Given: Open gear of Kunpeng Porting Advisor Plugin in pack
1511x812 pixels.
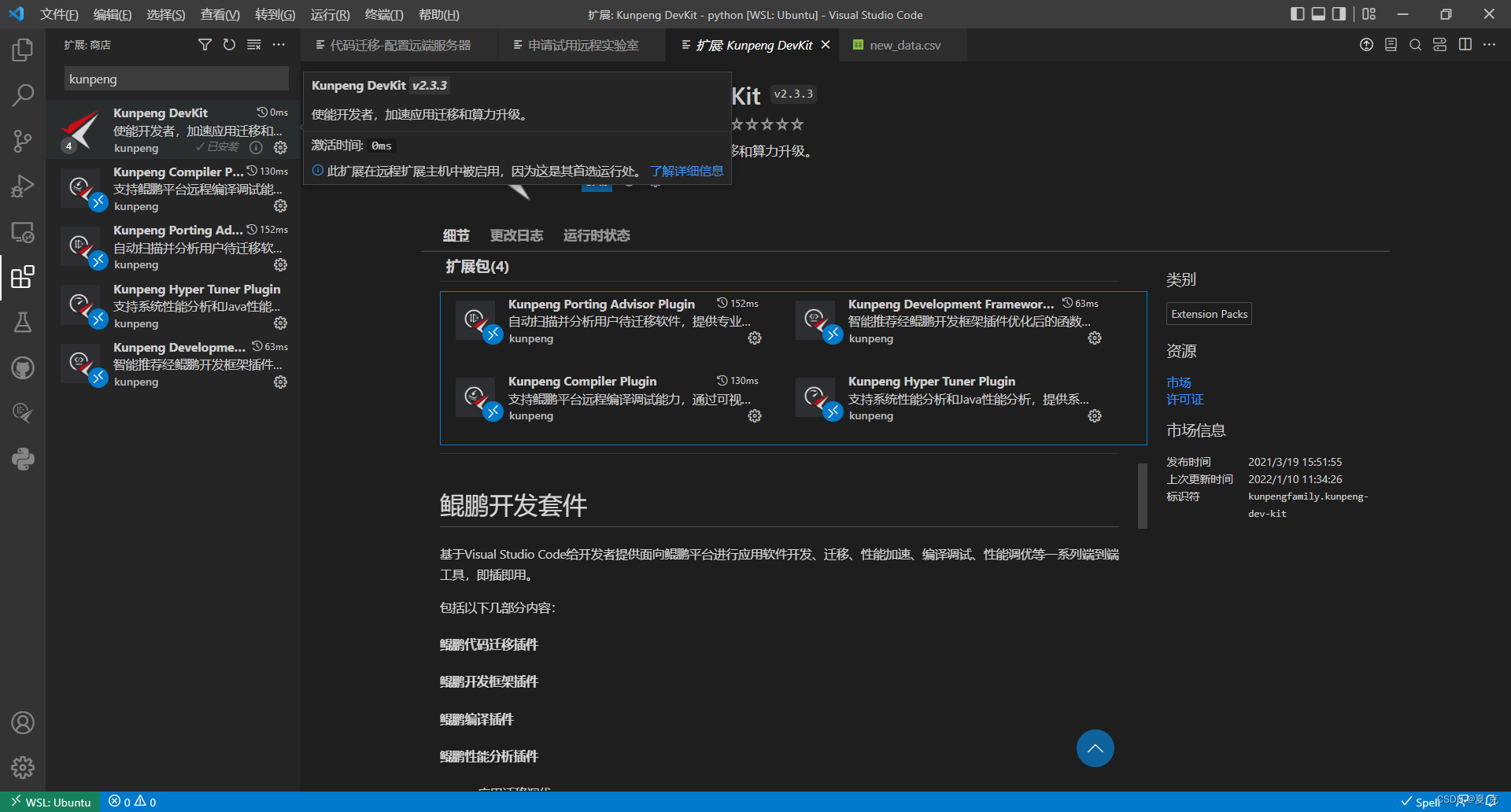Looking at the screenshot, I should [755, 338].
